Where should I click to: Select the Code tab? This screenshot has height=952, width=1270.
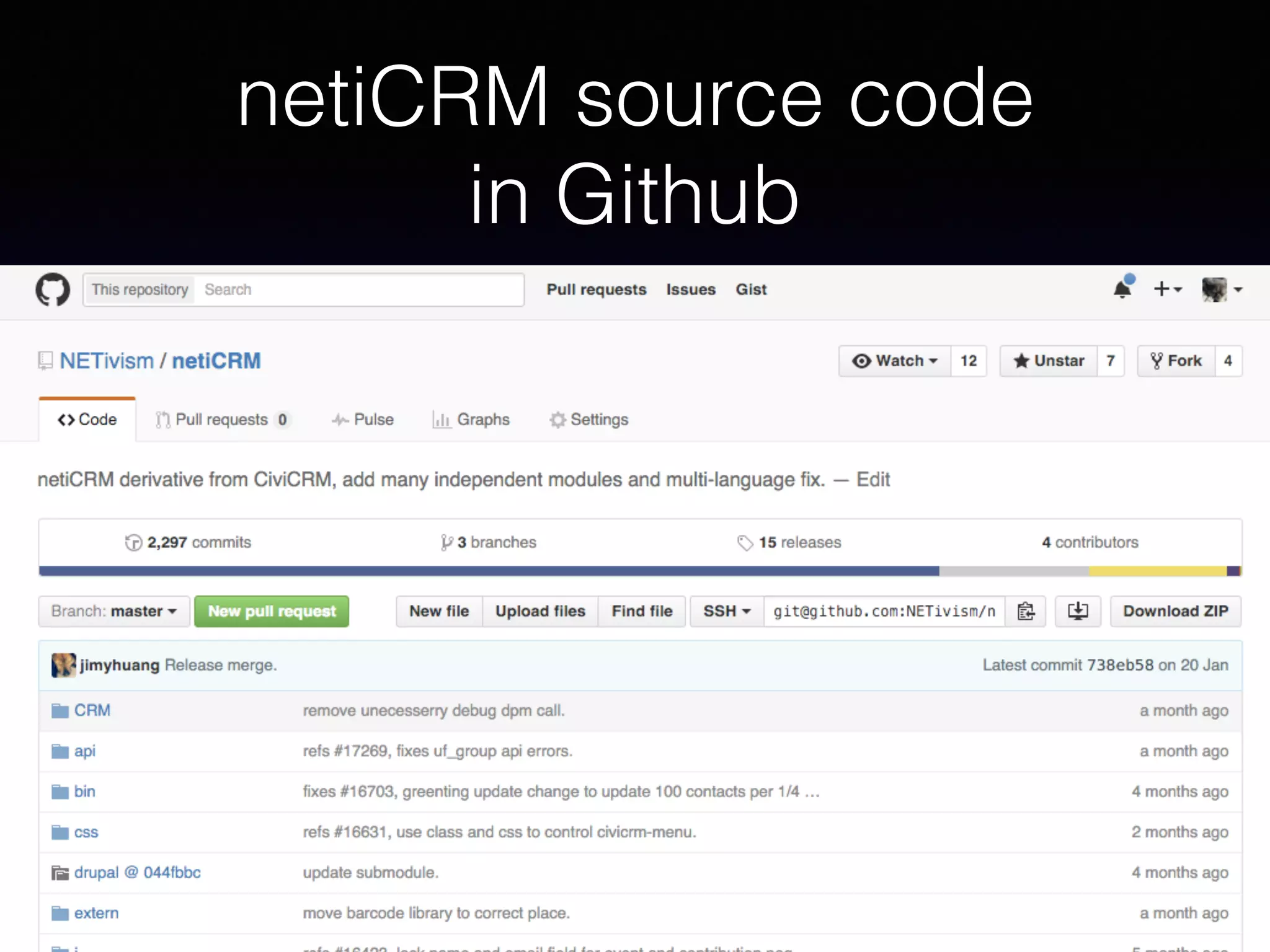coord(87,420)
